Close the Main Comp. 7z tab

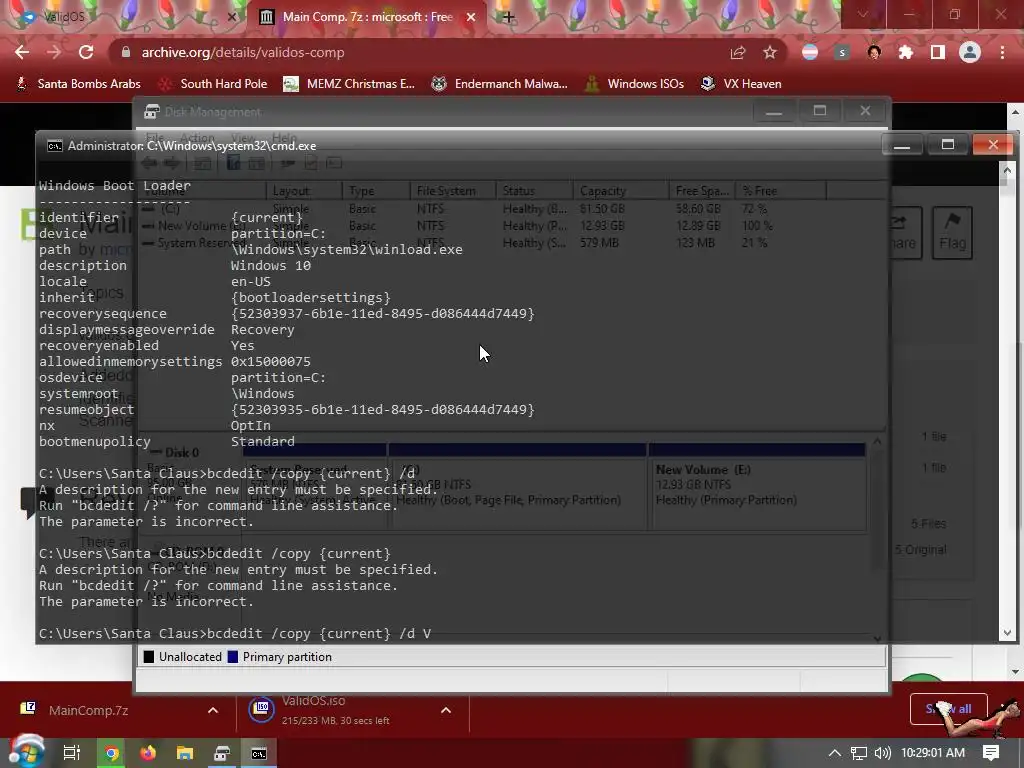(x=471, y=17)
